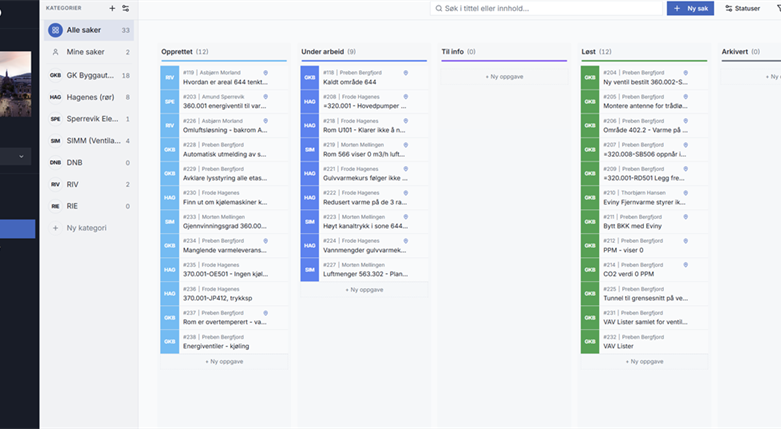Open case #203 360.001 energiventil
The height and width of the screenshot is (429, 781).
pos(224,101)
